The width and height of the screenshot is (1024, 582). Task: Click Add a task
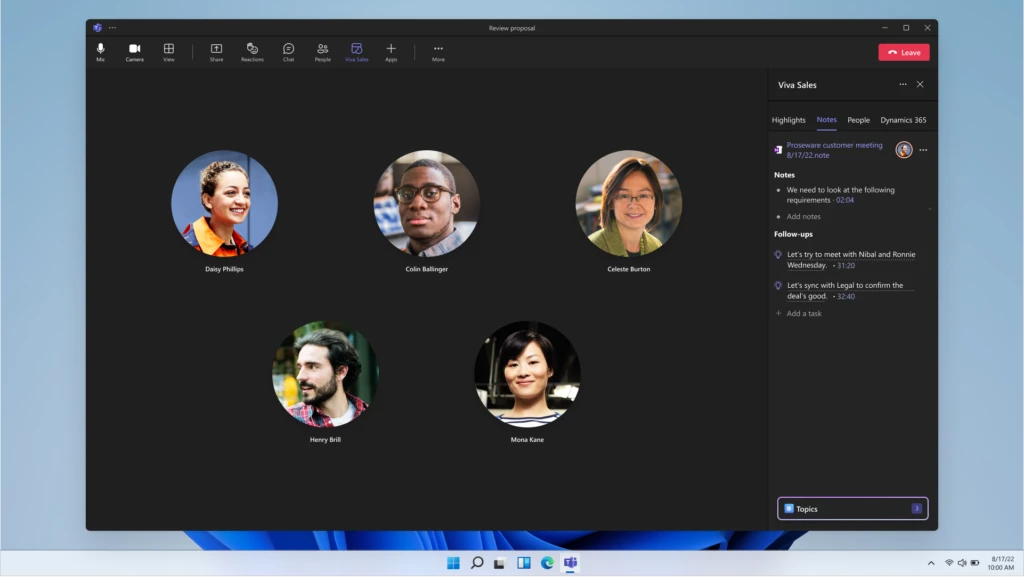coord(803,313)
